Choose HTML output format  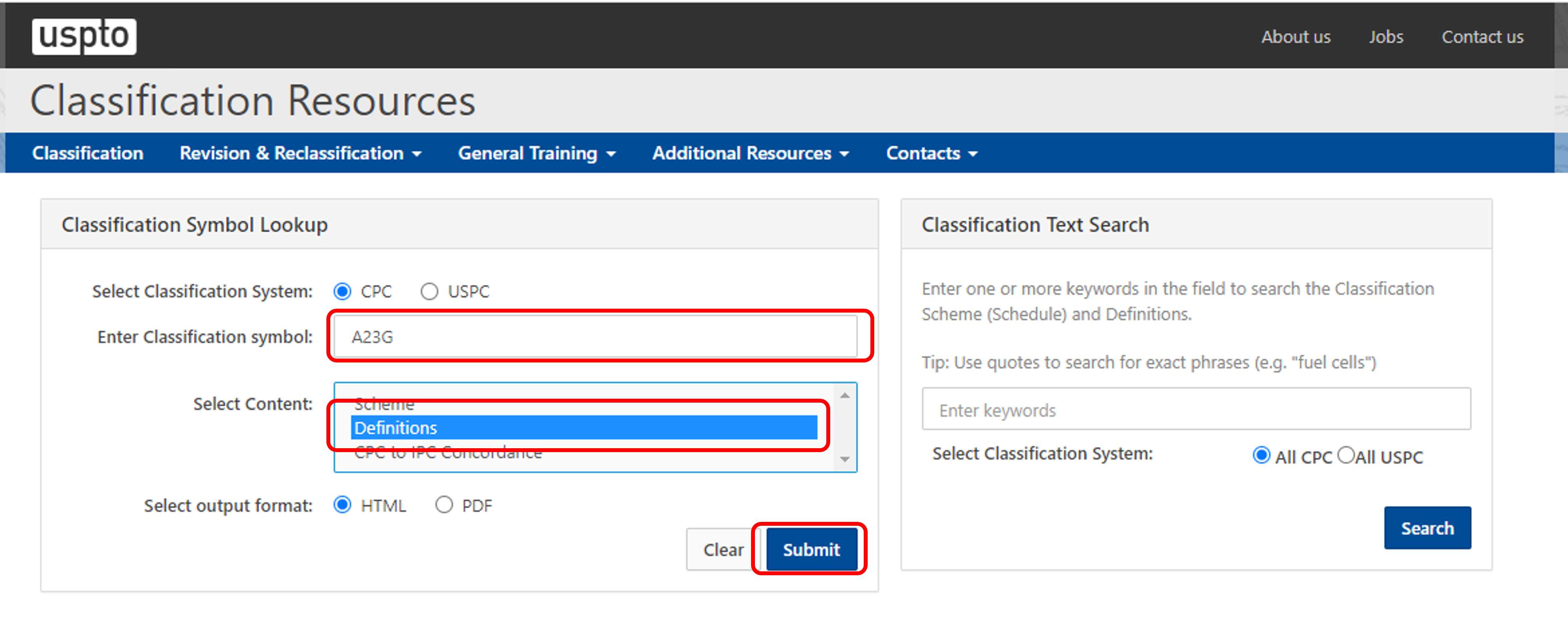point(343,505)
